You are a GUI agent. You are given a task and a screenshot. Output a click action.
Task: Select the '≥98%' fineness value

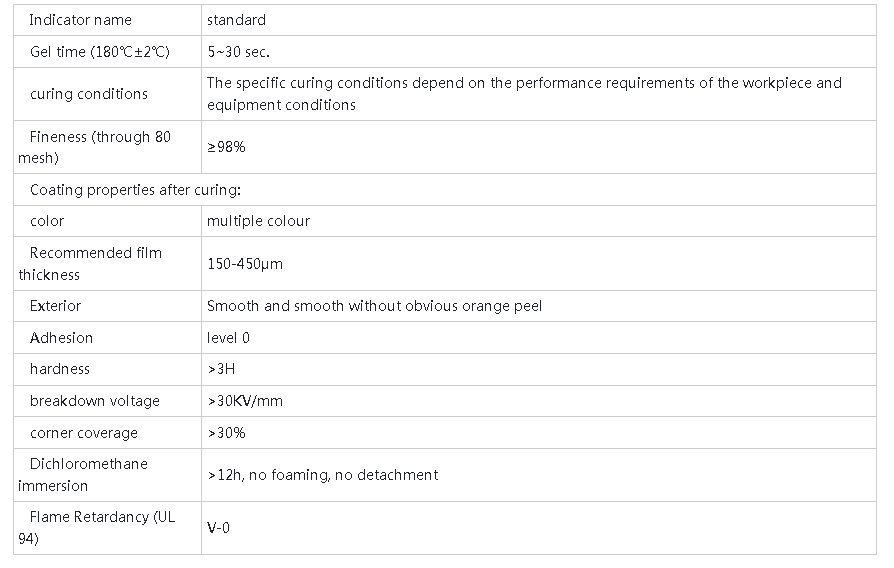pos(226,147)
